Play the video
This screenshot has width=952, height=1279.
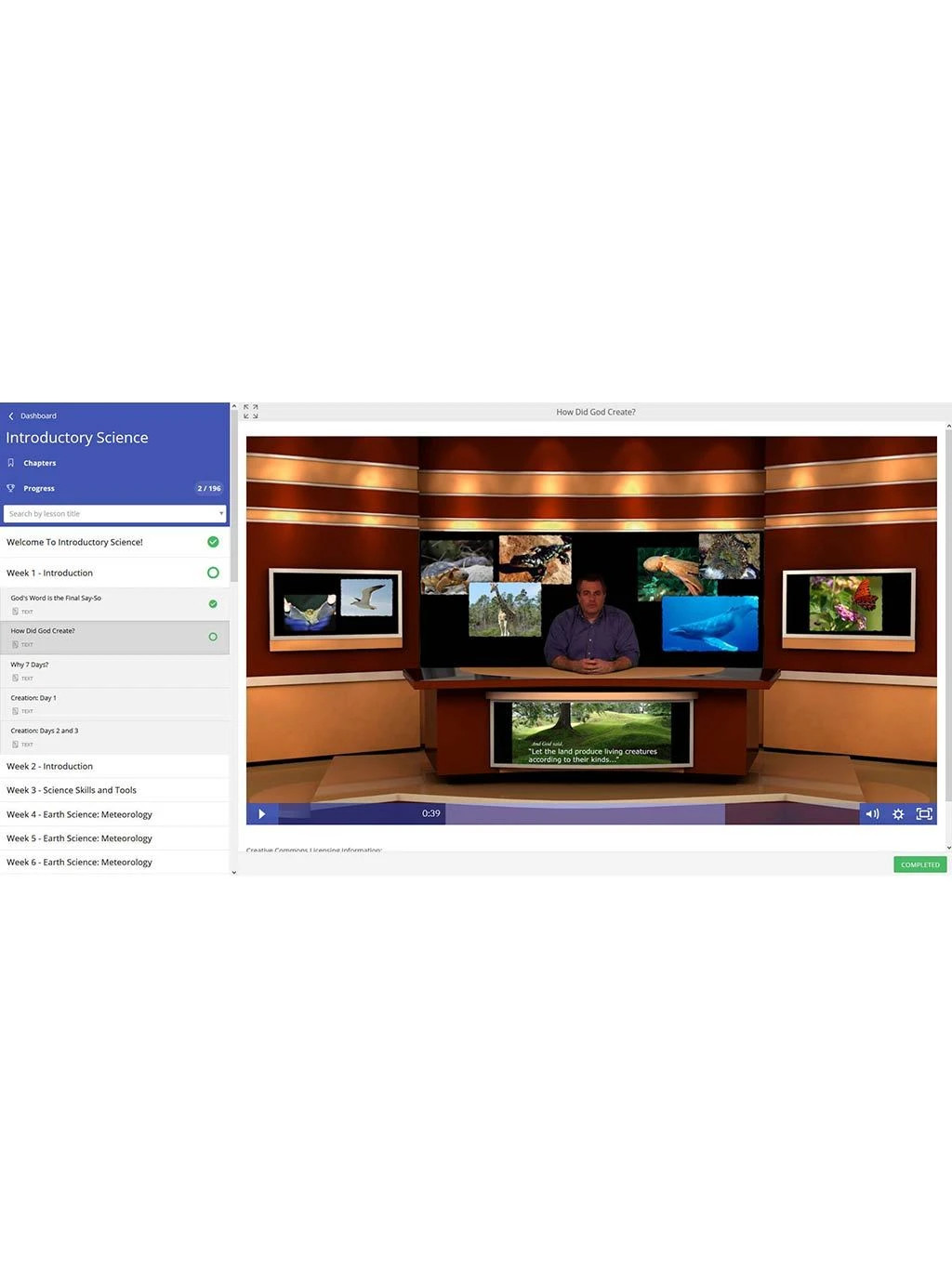point(262,814)
